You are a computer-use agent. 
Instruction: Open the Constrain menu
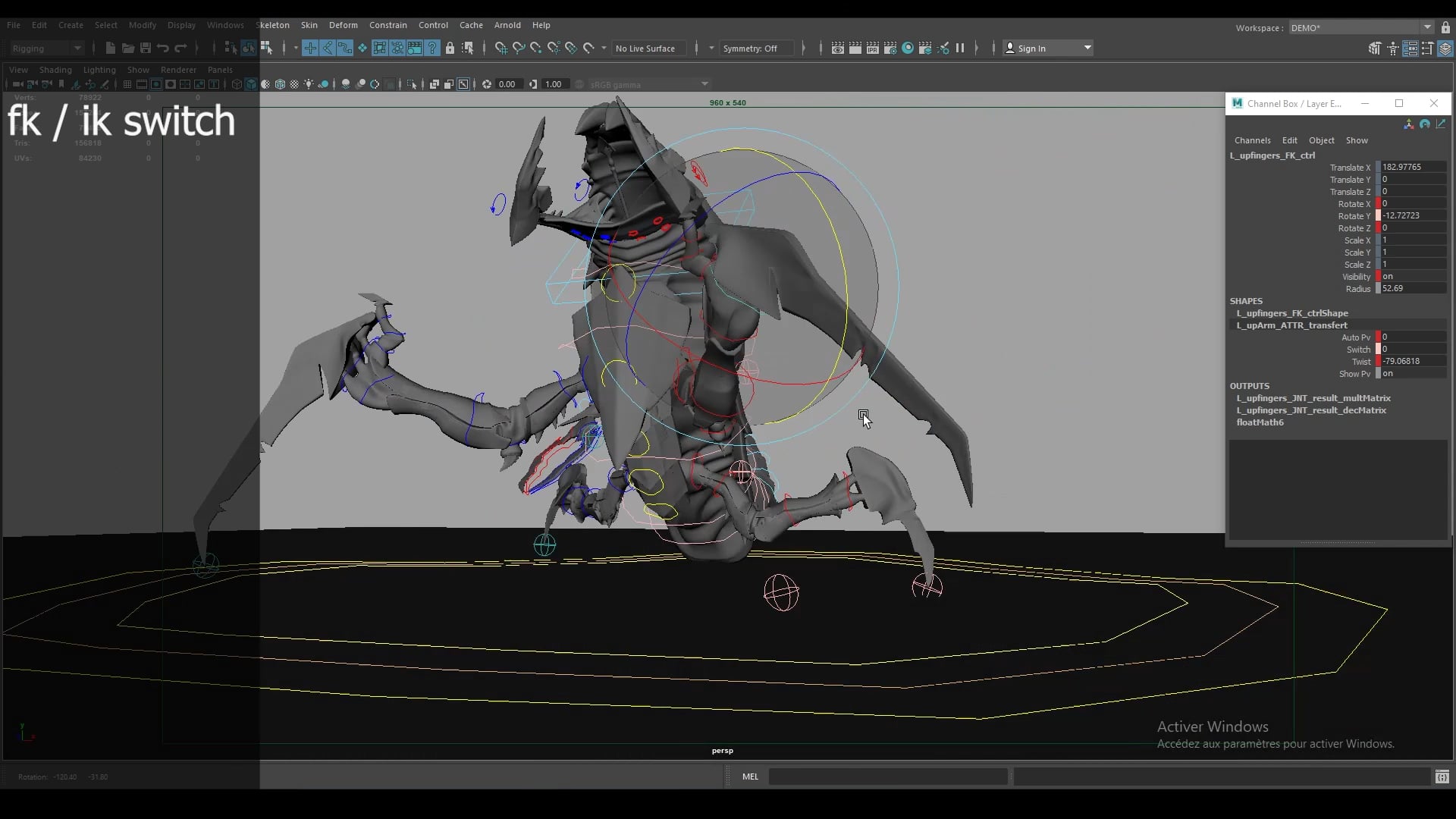pyautogui.click(x=388, y=25)
